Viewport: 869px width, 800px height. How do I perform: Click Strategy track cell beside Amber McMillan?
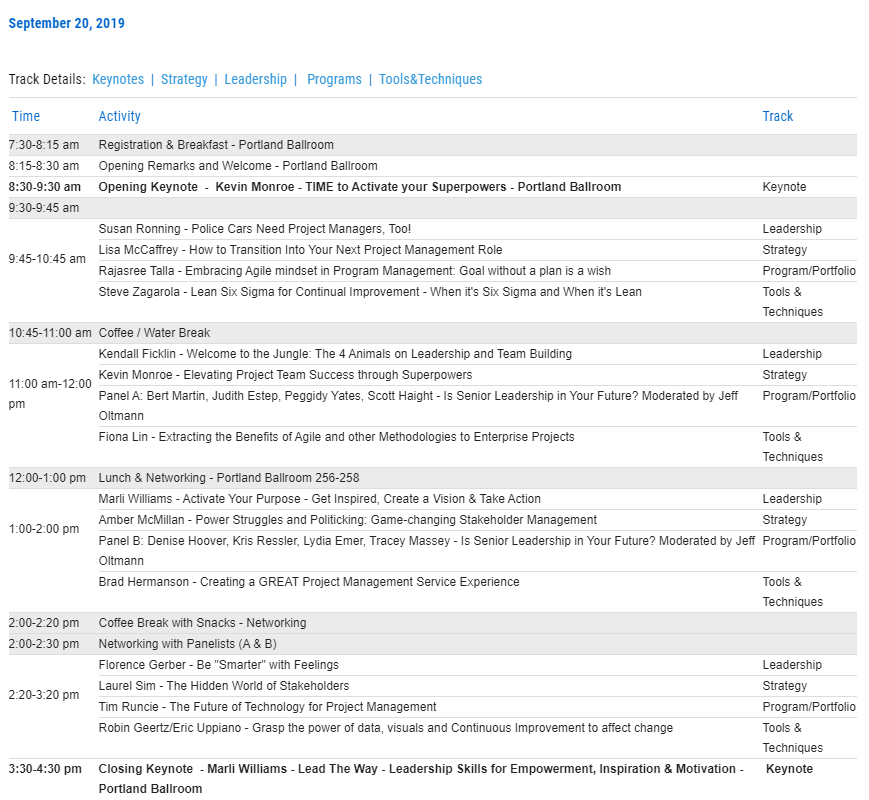click(785, 520)
